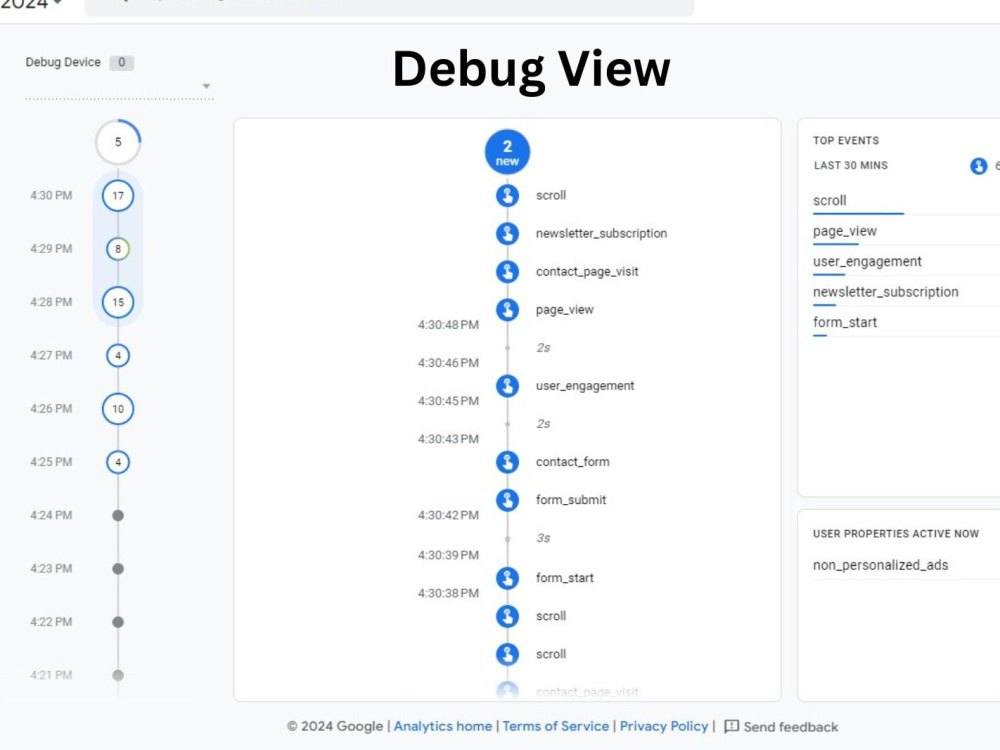Click the gray dot at 4:21 PM
This screenshot has width=1000, height=750.
(118, 675)
